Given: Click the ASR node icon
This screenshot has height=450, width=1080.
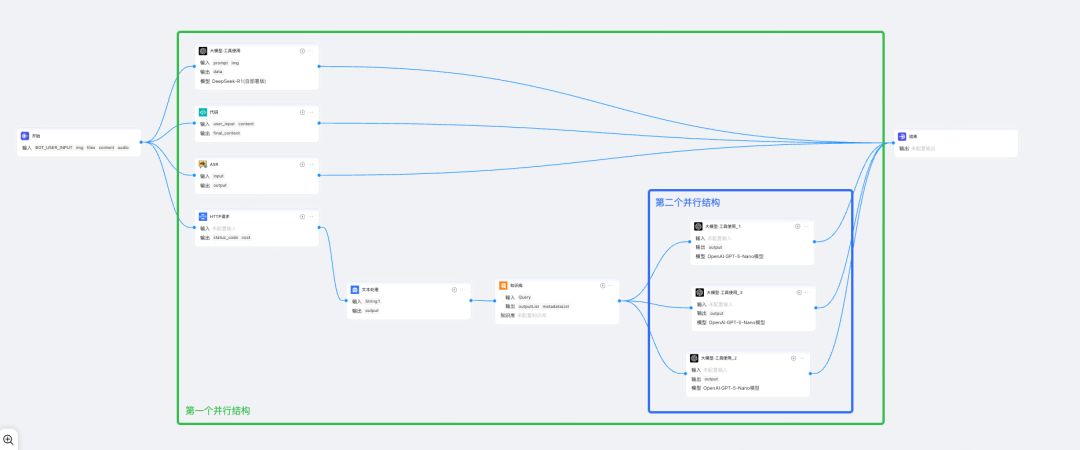Looking at the screenshot, I should [203, 164].
